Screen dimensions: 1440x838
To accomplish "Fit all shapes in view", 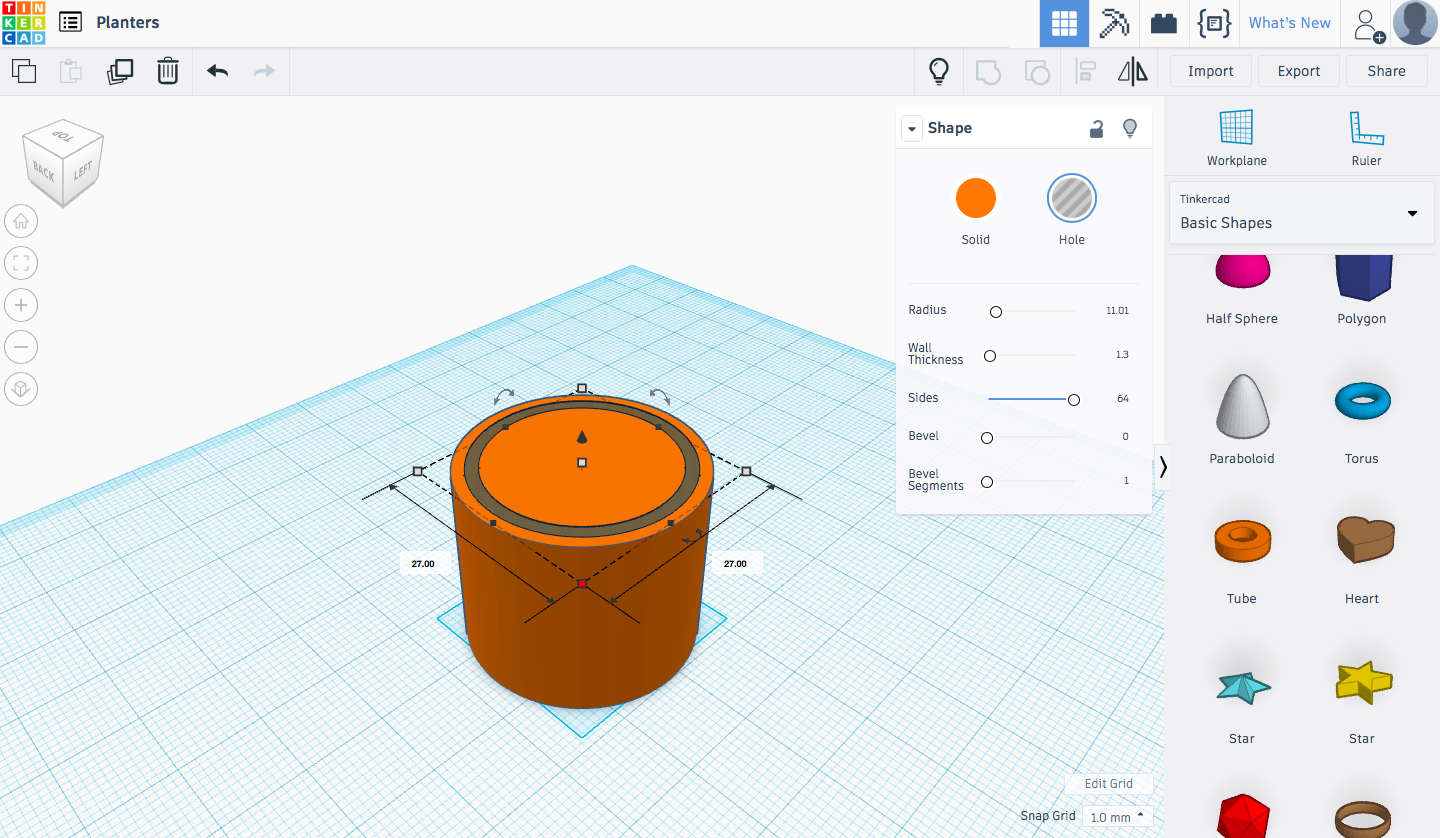I will 21,263.
